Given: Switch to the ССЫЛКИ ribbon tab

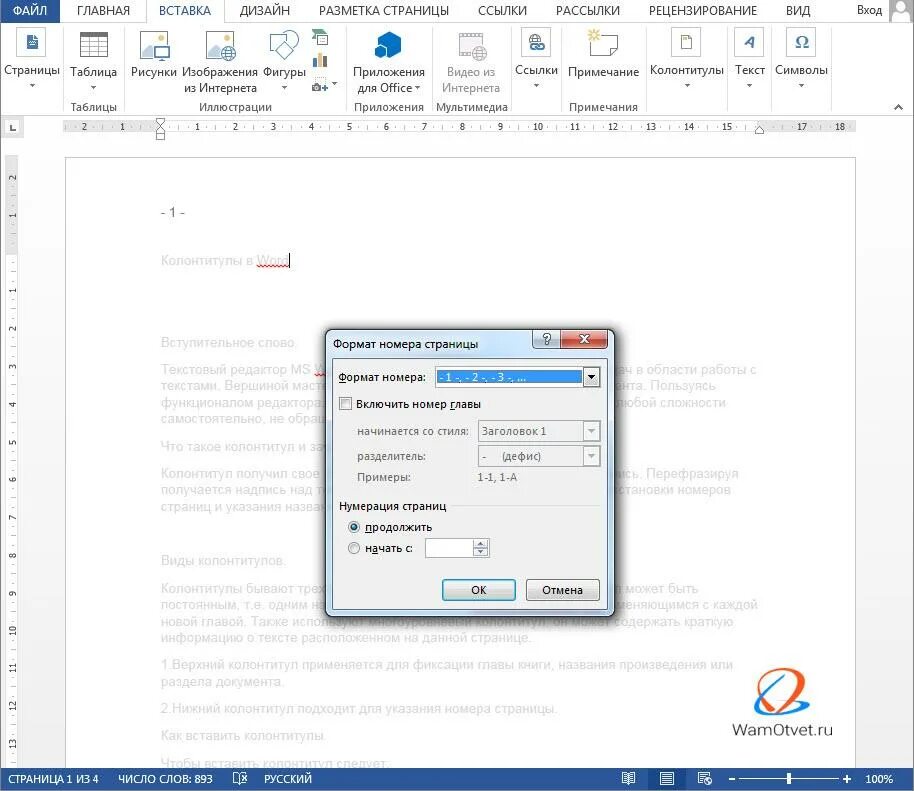Looking at the screenshot, I should [502, 10].
